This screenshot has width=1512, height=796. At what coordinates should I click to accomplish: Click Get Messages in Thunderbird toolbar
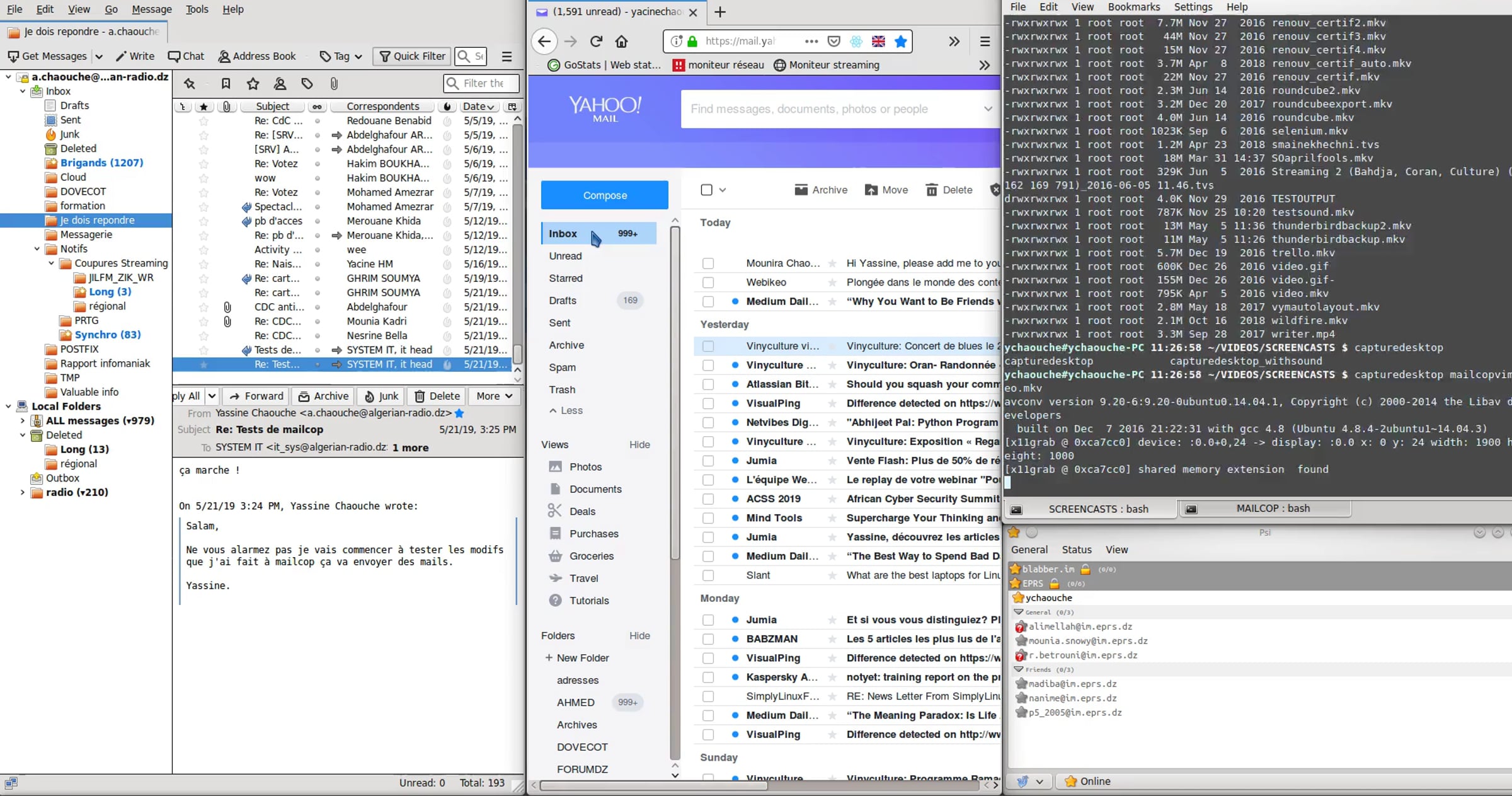[x=48, y=56]
